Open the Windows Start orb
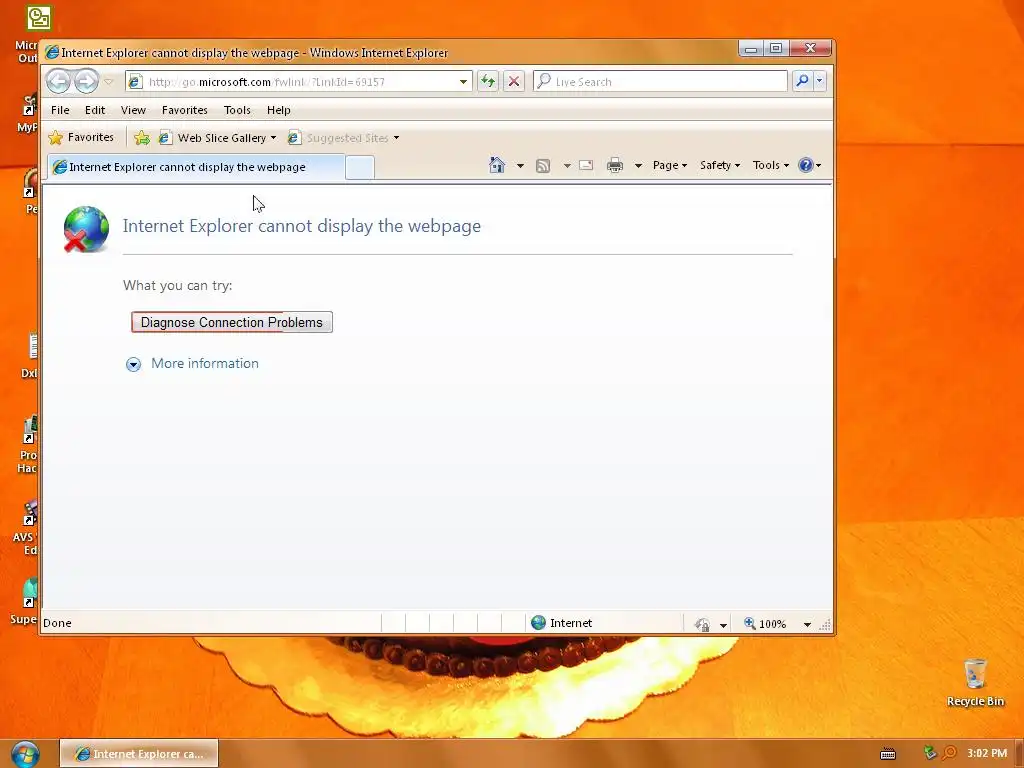The image size is (1024, 768). coord(25,754)
